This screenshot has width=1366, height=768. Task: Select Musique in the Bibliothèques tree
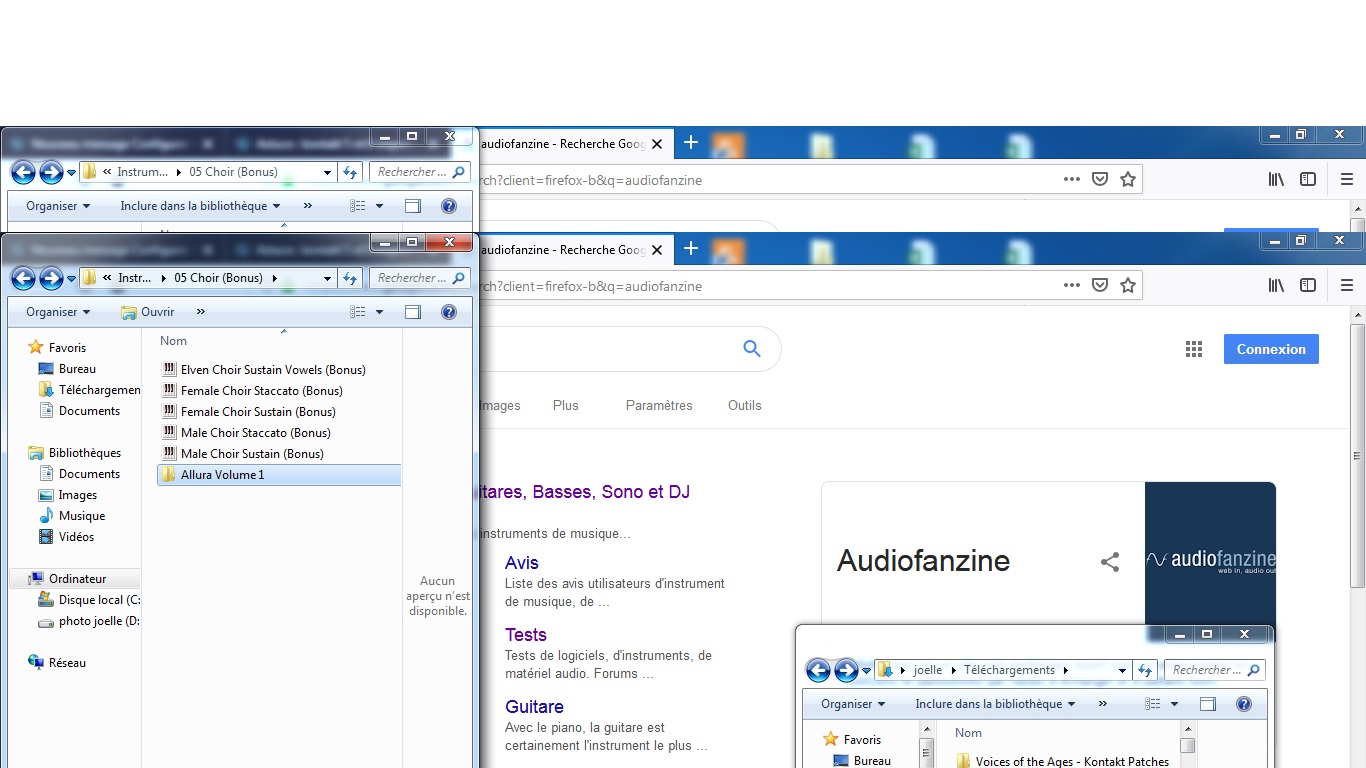click(81, 516)
